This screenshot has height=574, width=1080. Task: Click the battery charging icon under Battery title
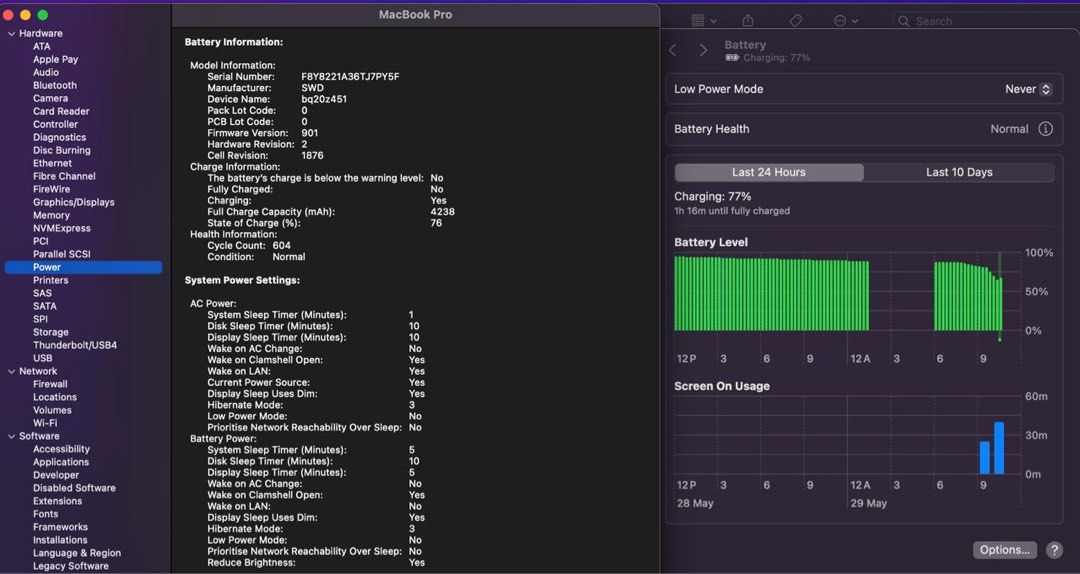click(732, 58)
